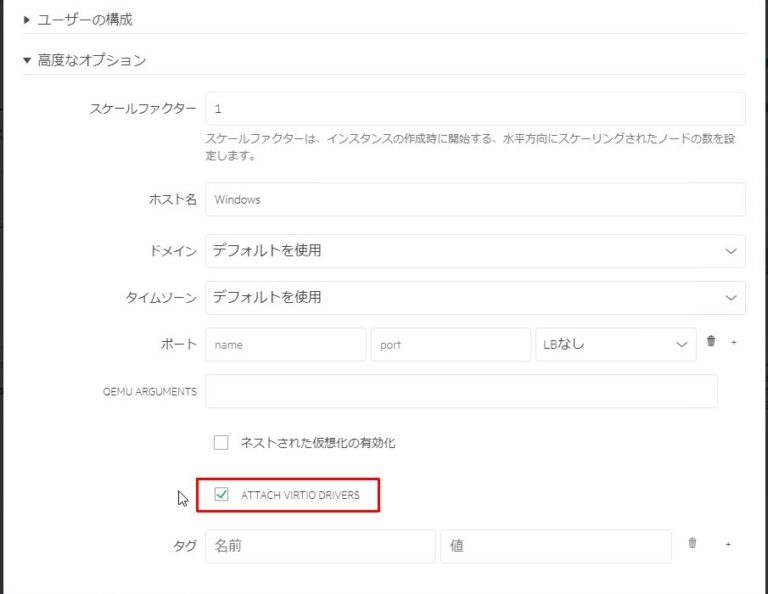The height and width of the screenshot is (594, 768).
Task: Add another tag row with plus icon
Action: pos(728,545)
